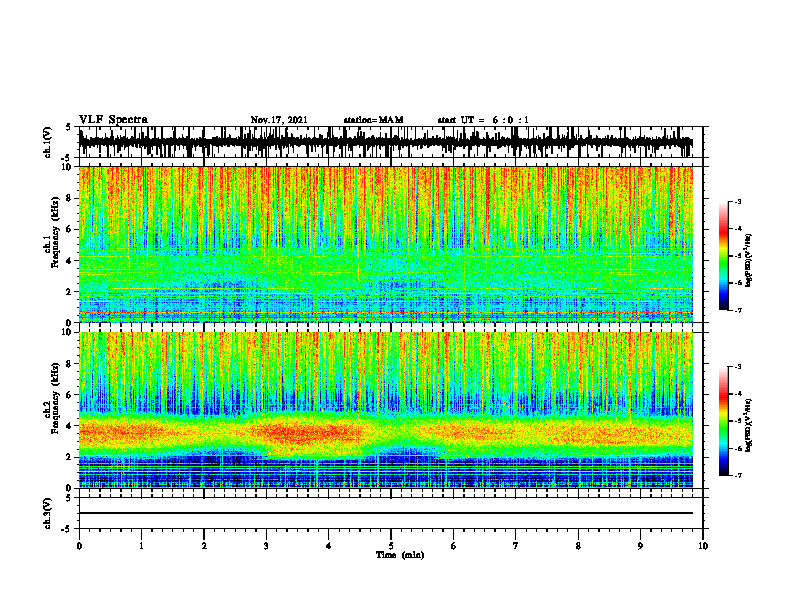Click the ch.1 frequency axis "2" tick label
The width and height of the screenshot is (792, 612).
coord(70,292)
